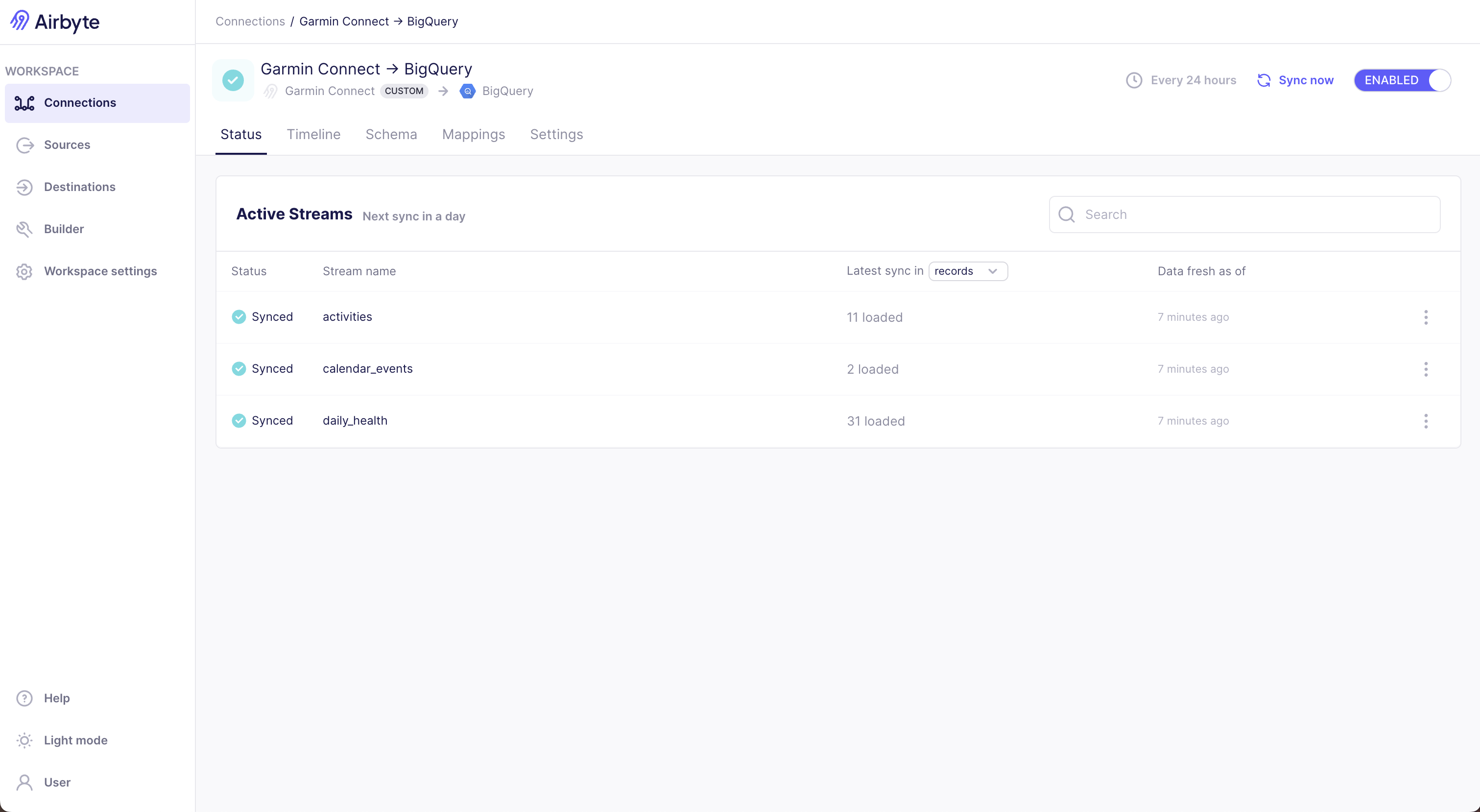
Task: Open the calendar_events stream options menu
Action: [1426, 369]
